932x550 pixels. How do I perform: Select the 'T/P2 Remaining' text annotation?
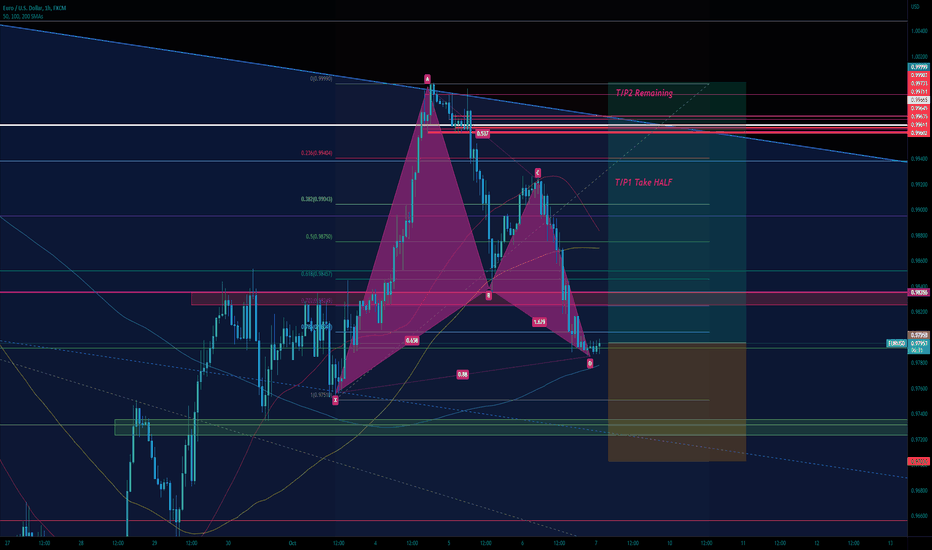click(644, 93)
